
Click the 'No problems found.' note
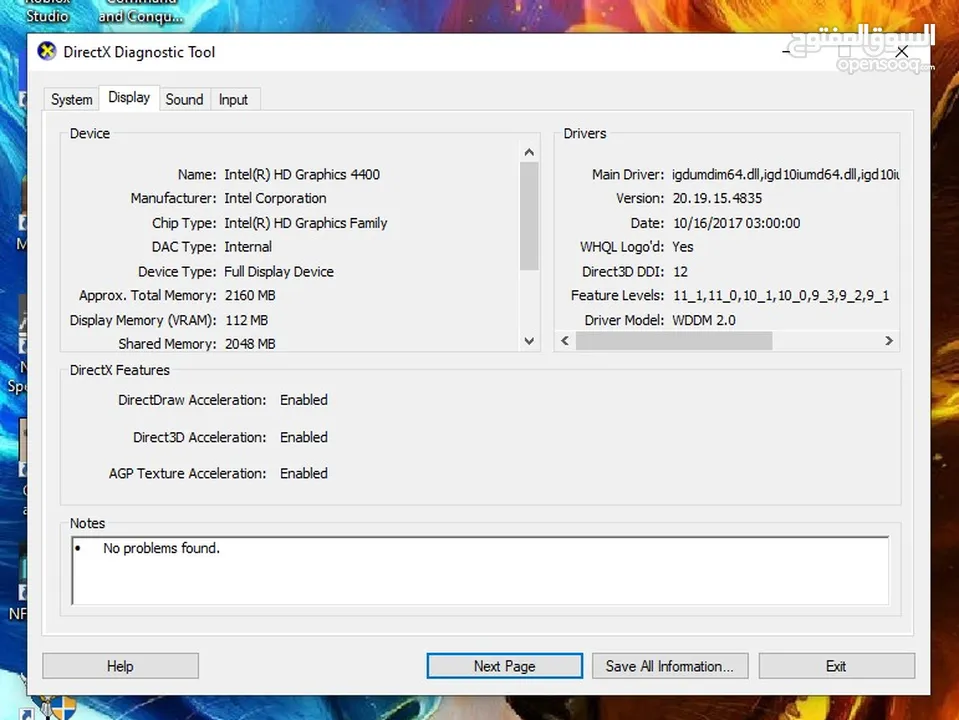click(x=161, y=547)
